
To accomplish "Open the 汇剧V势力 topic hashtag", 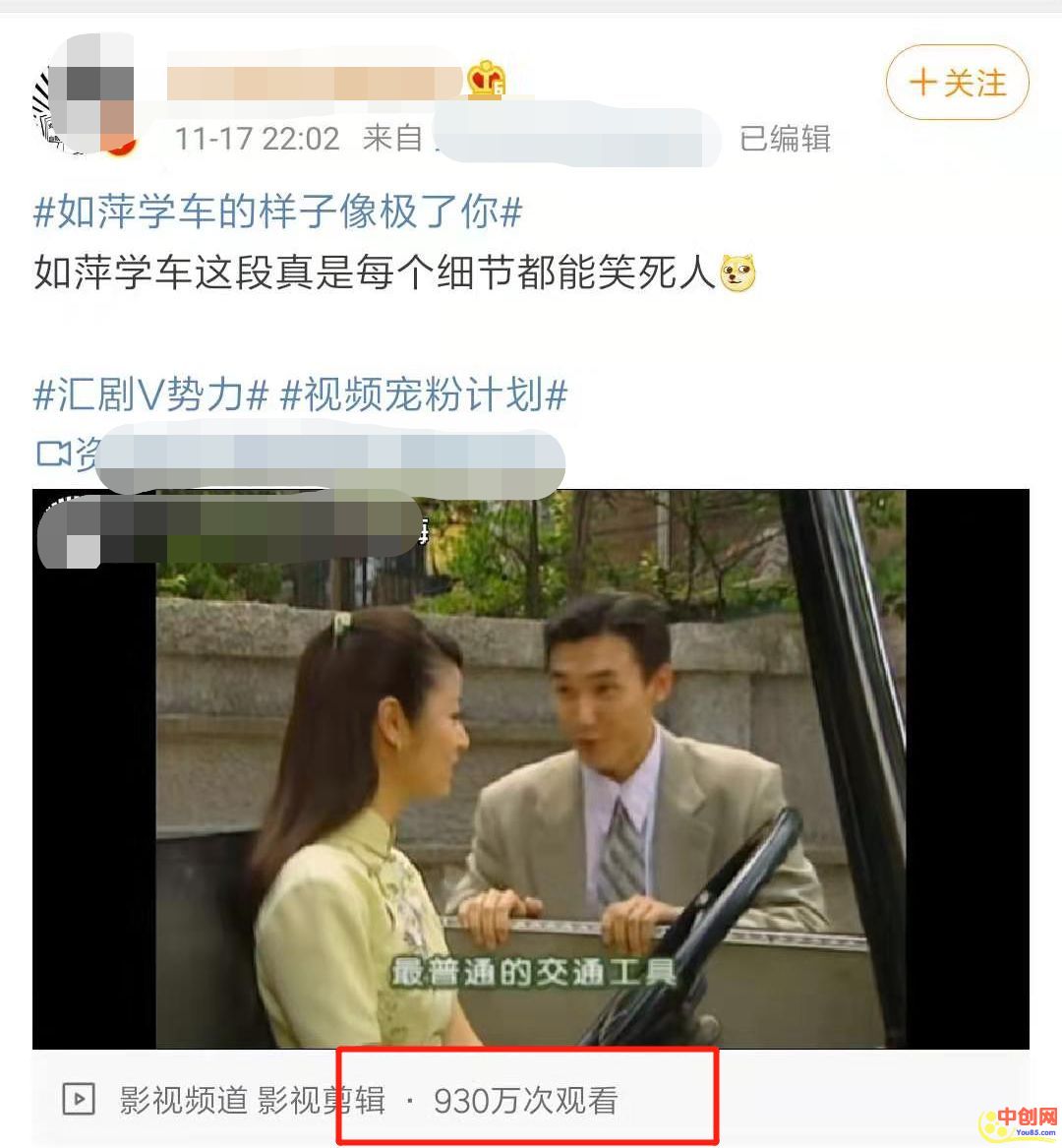I will click(151, 394).
